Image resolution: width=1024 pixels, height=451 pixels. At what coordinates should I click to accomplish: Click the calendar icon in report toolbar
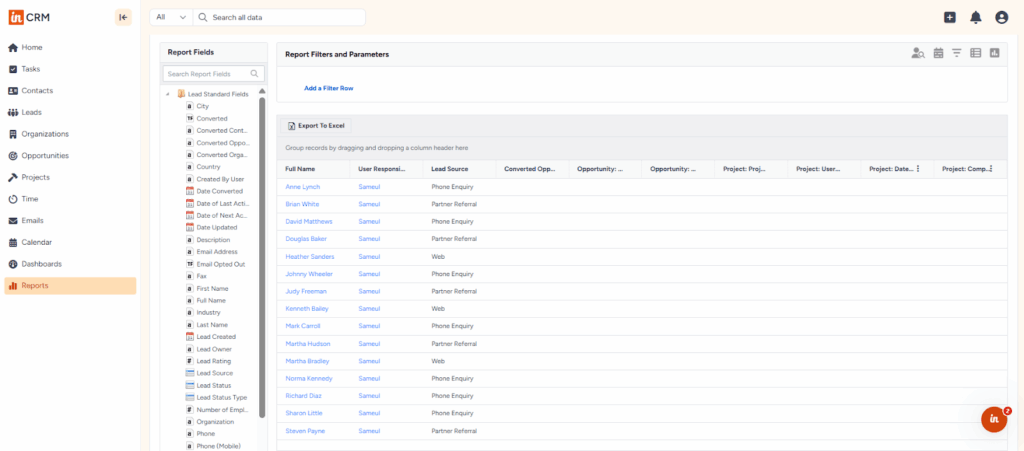[938, 53]
